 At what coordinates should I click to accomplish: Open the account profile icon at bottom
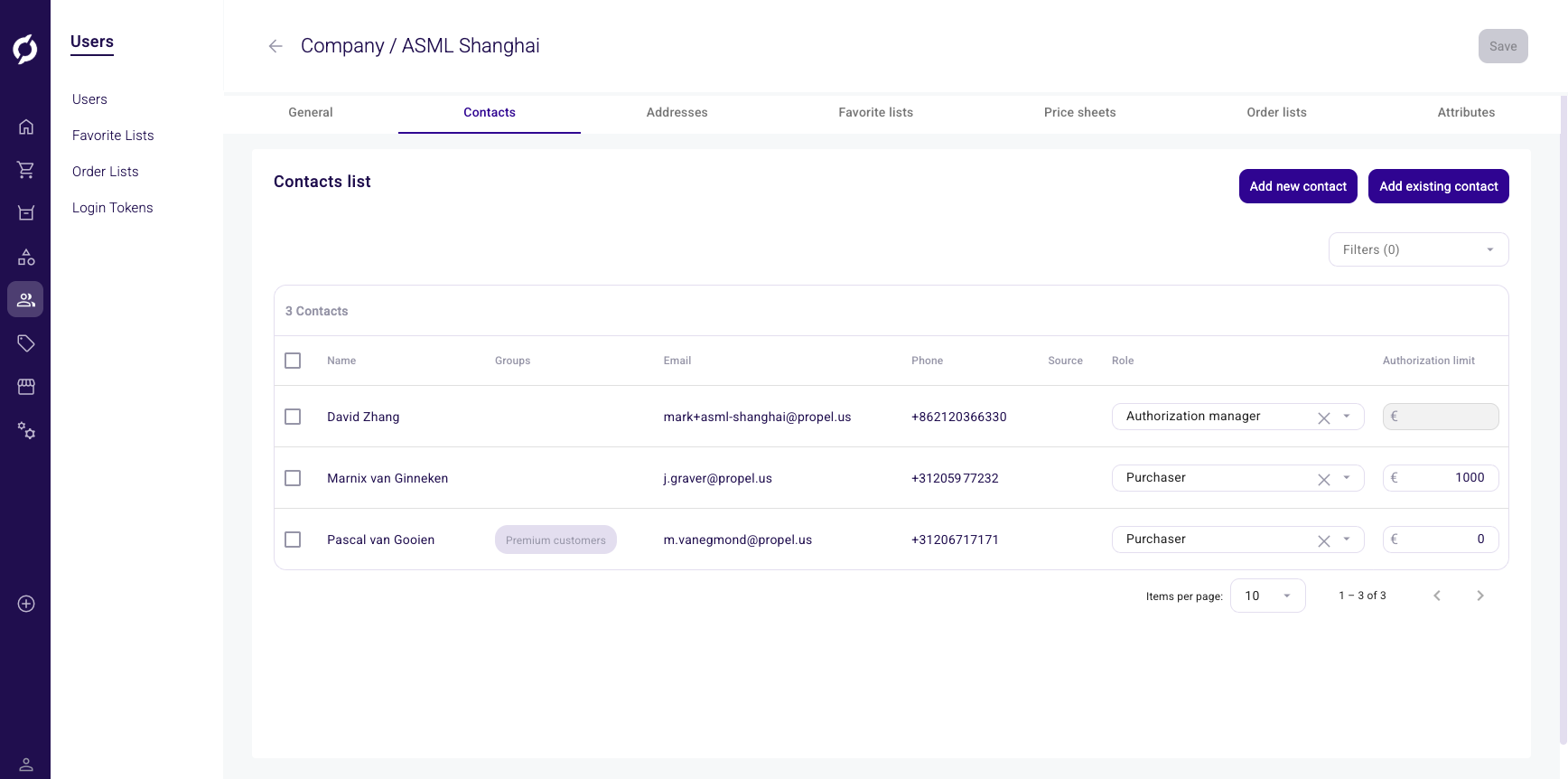(26, 765)
